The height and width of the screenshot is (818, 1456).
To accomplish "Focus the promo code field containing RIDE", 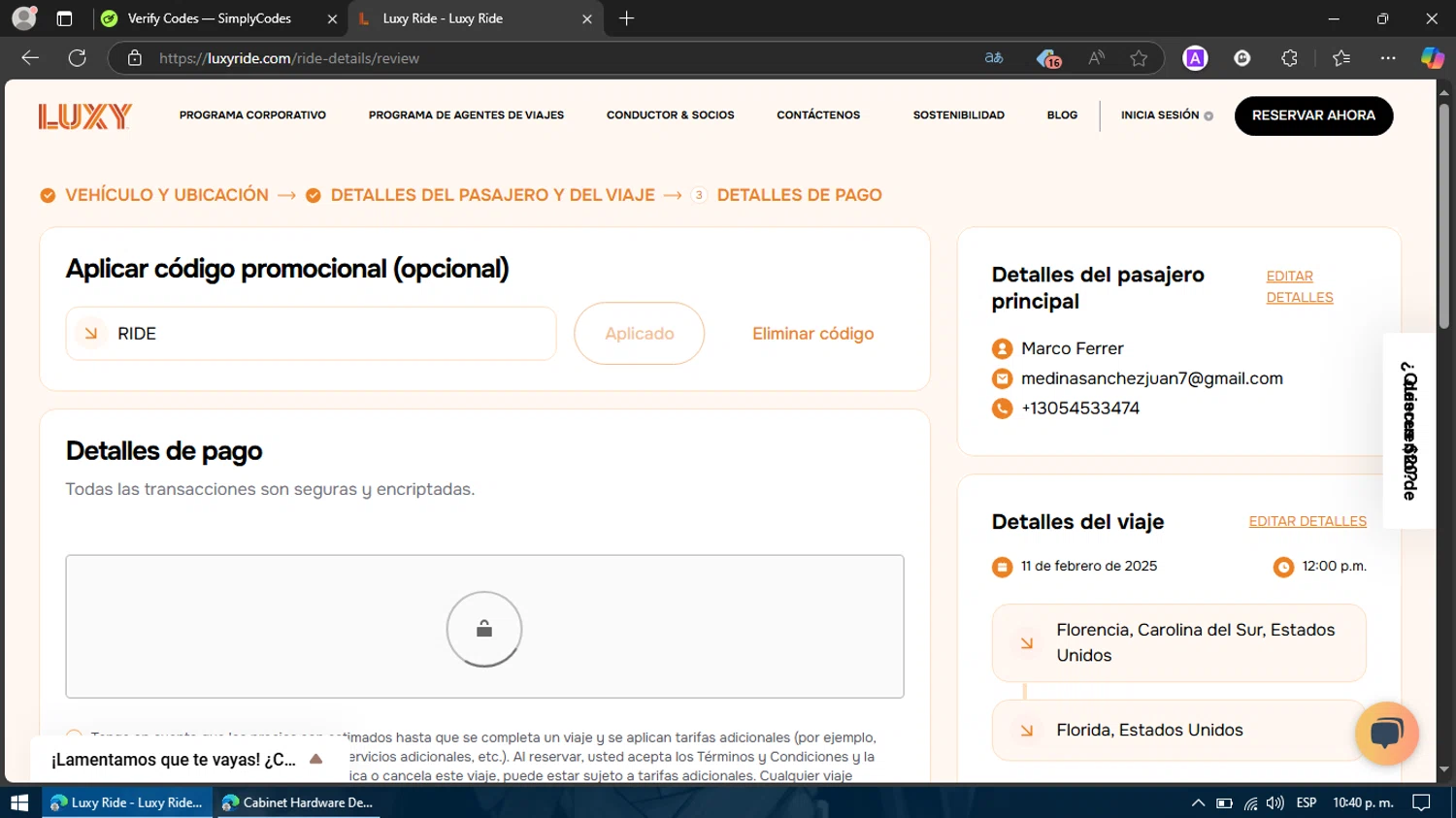I will pyautogui.click(x=311, y=334).
